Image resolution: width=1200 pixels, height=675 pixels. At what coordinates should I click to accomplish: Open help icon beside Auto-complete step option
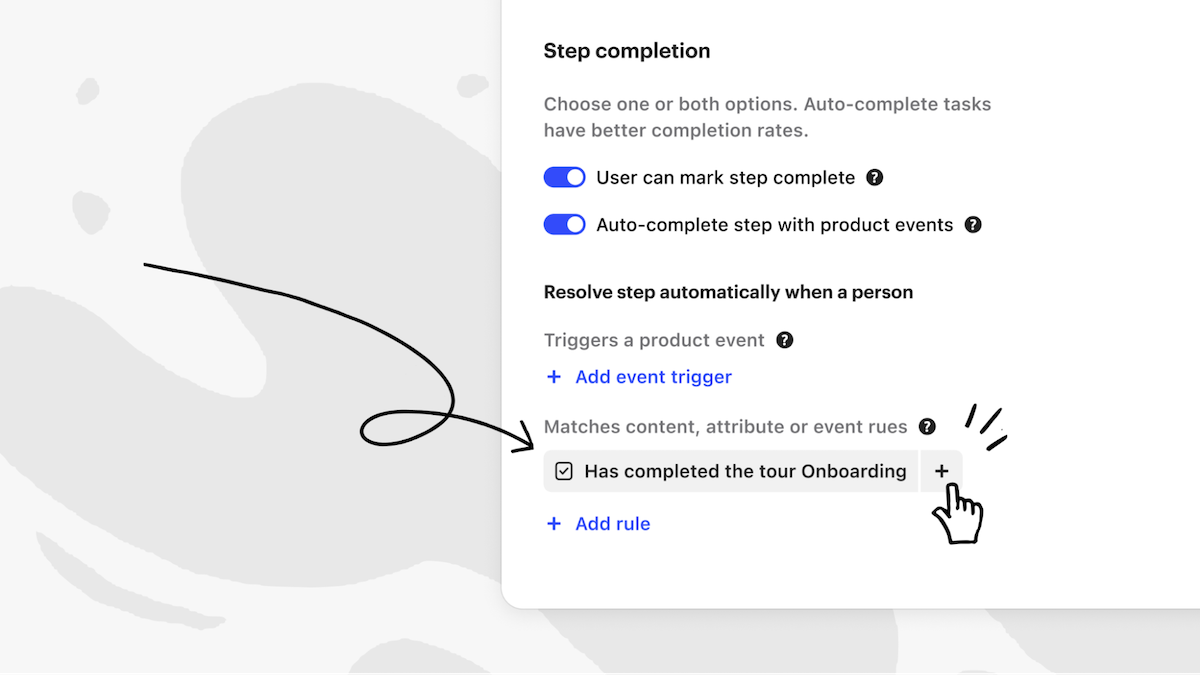[972, 225]
